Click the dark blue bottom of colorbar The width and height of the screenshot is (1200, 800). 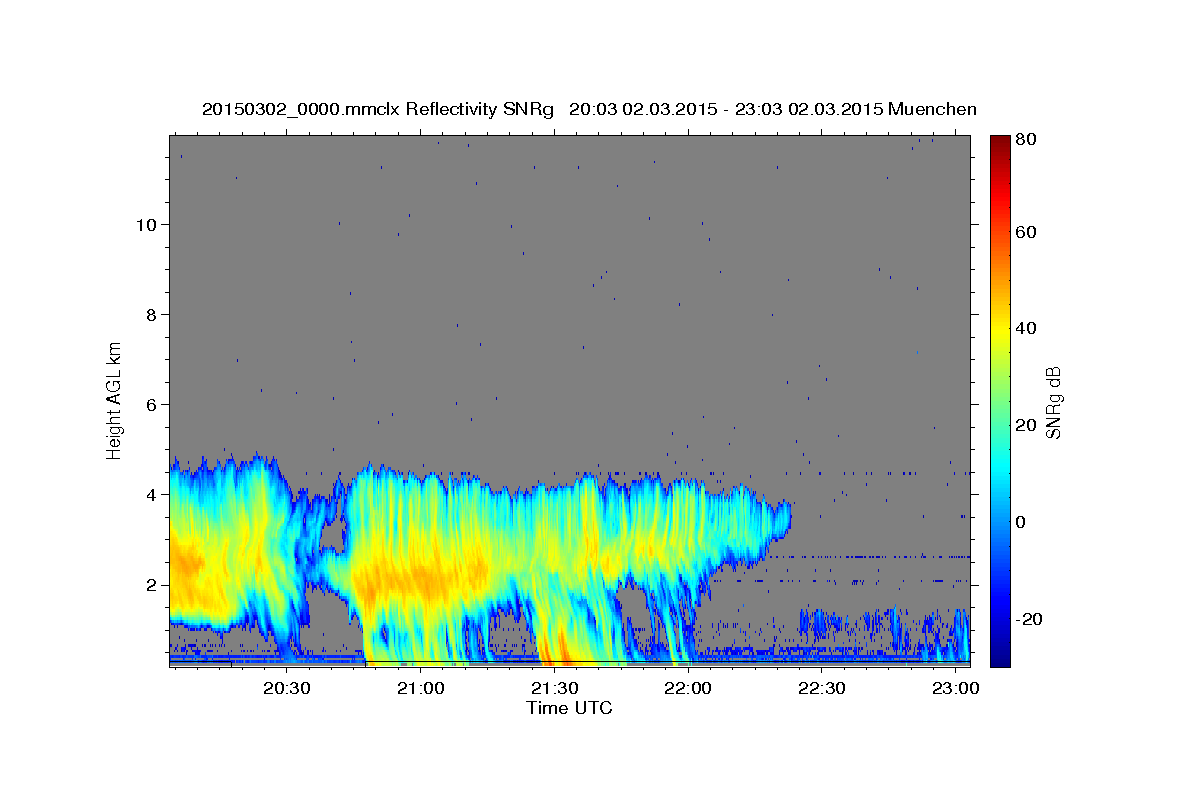pyautogui.click(x=1000, y=656)
